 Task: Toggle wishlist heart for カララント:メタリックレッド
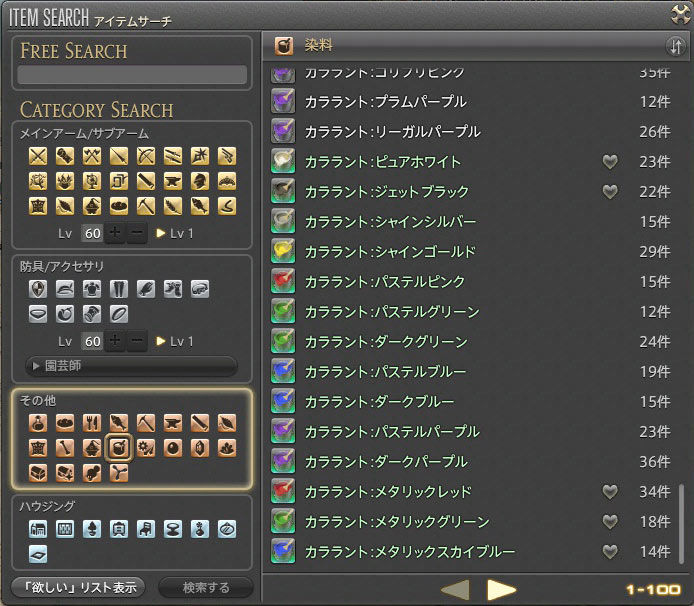[610, 491]
